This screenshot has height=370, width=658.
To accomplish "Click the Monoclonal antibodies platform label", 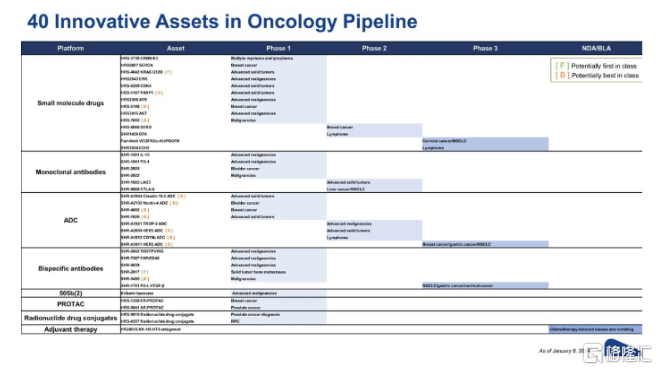I will (70, 172).
